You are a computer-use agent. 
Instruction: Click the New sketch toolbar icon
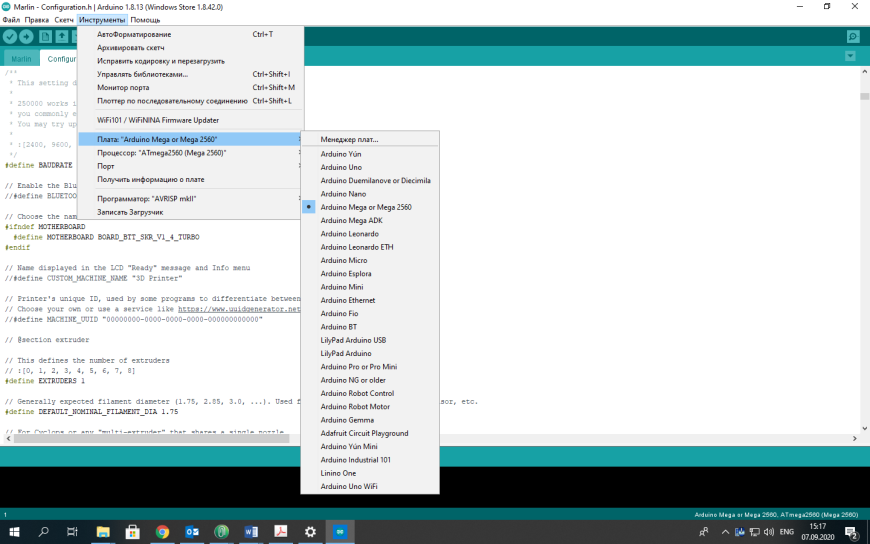(45, 37)
